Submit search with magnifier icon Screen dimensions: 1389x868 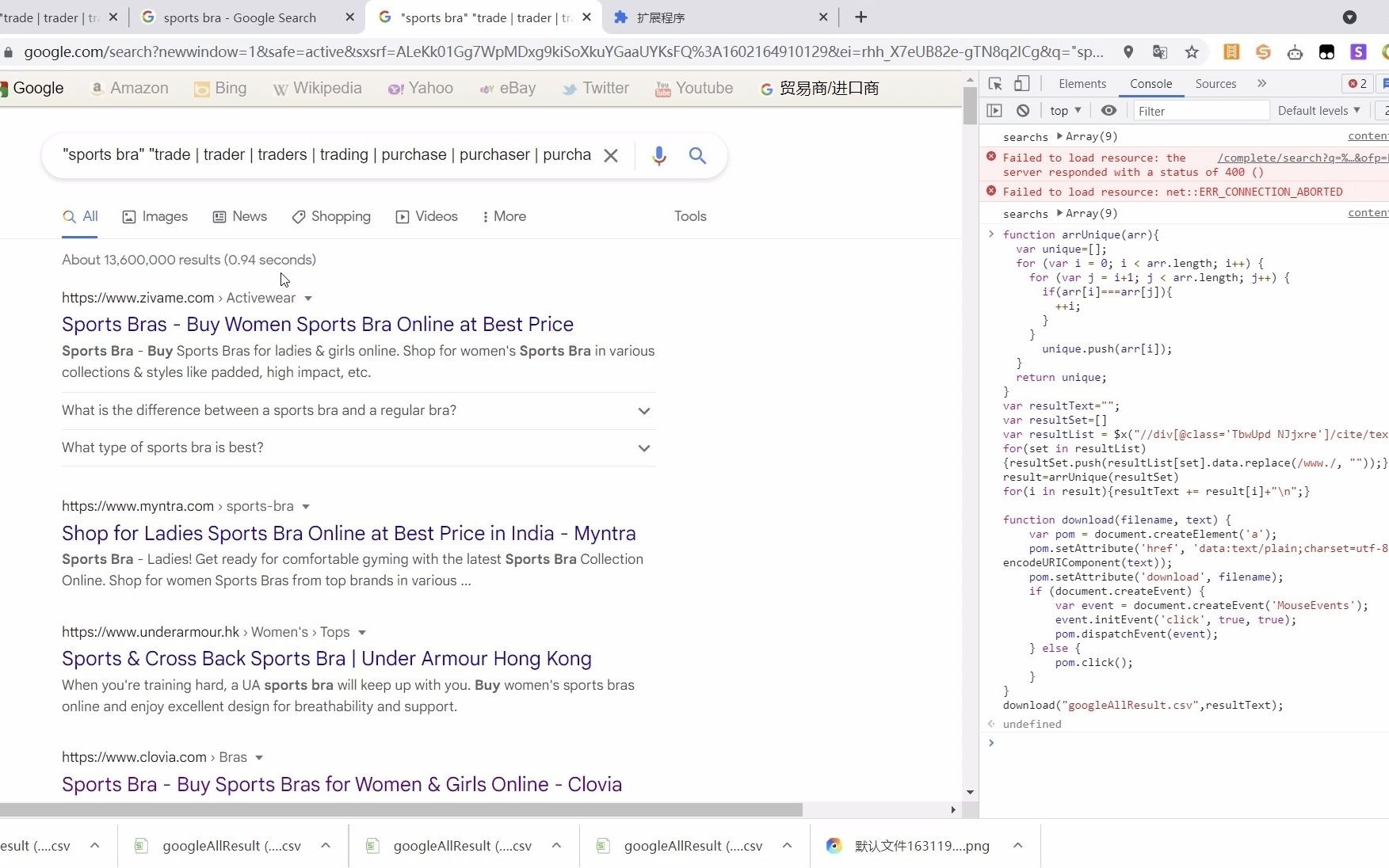click(697, 155)
